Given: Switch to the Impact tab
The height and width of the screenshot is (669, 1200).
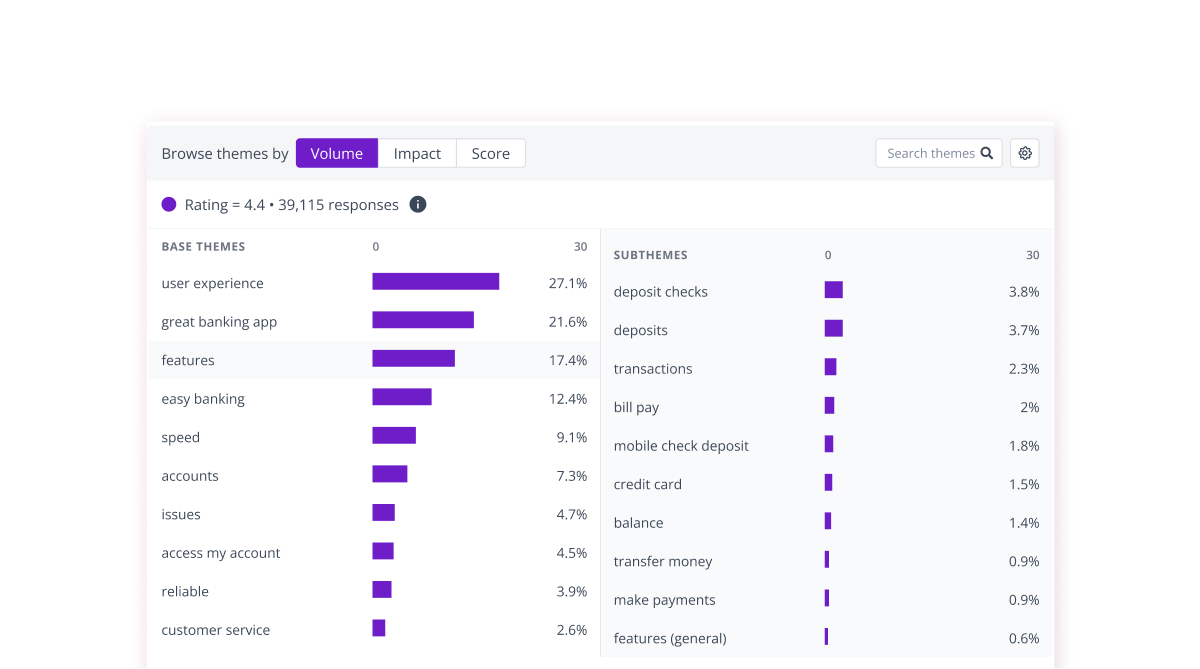Looking at the screenshot, I should (x=416, y=153).
